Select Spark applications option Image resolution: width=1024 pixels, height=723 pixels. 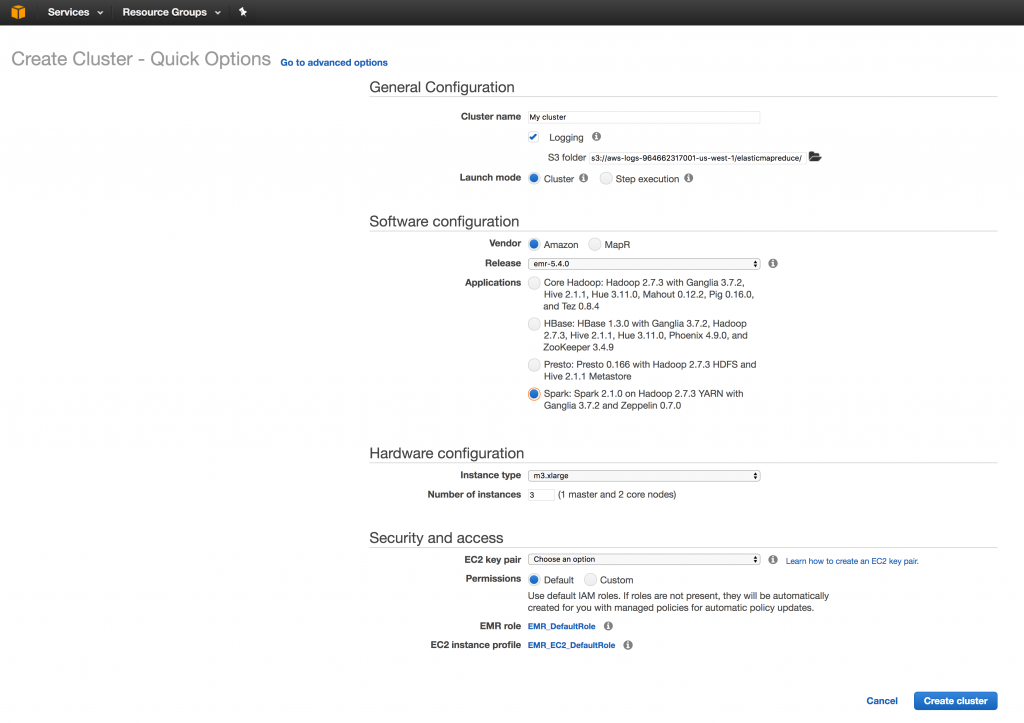coord(534,394)
